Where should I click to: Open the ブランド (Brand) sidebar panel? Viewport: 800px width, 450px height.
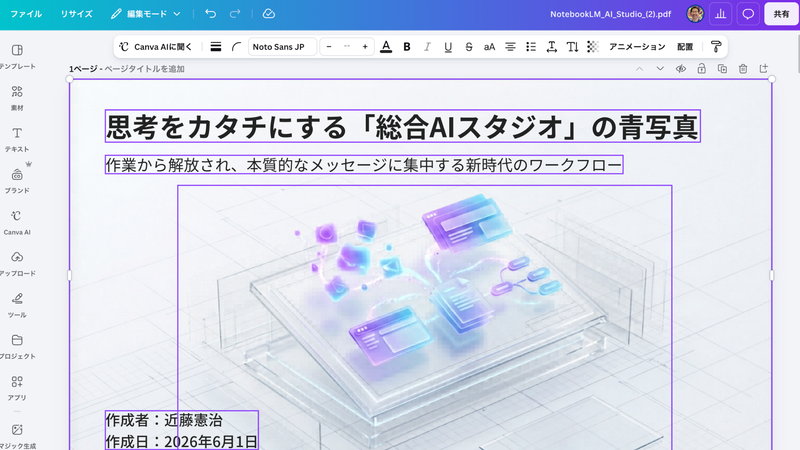17,181
